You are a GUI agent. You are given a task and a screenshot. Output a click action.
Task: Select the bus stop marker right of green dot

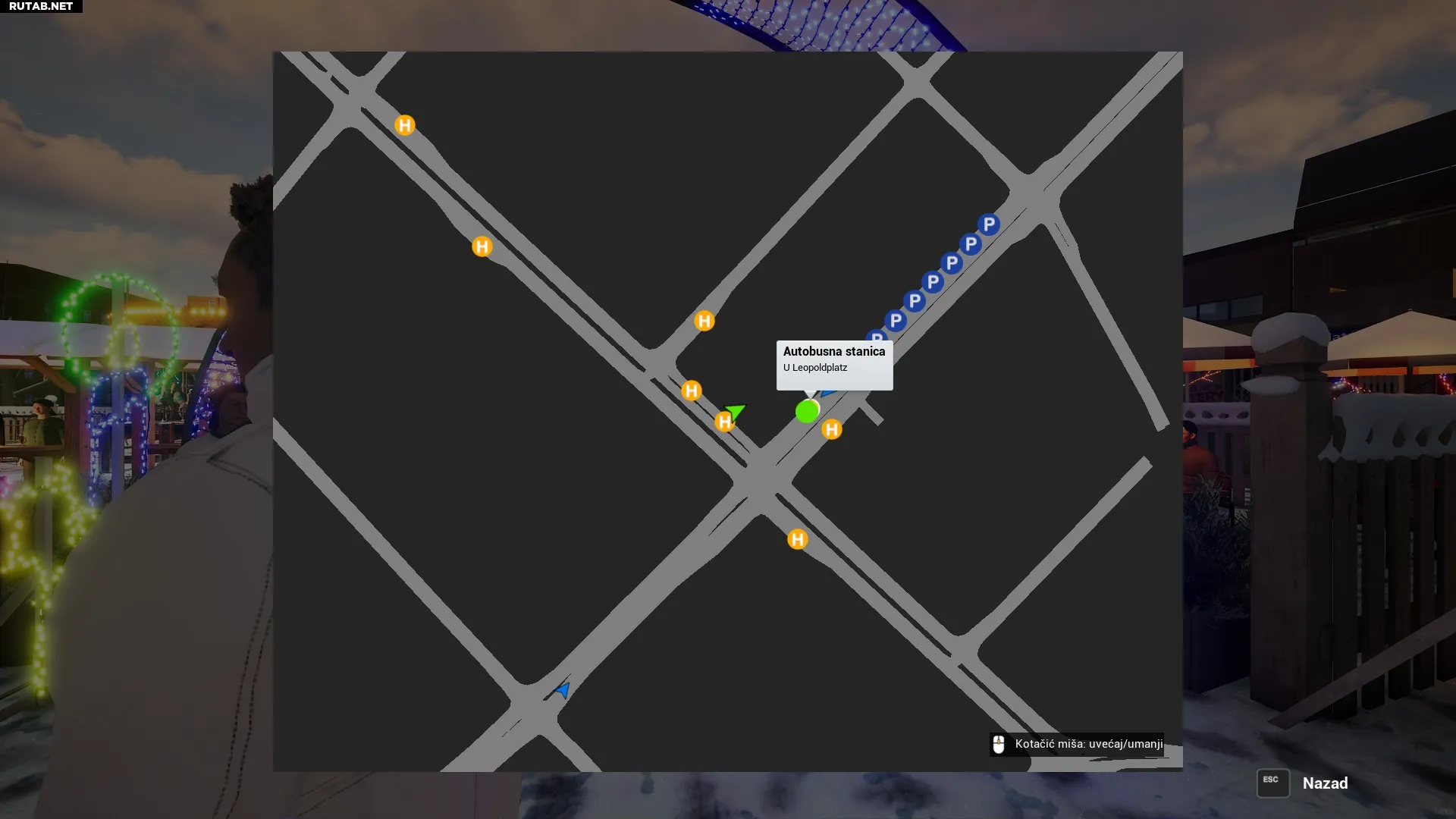point(832,430)
